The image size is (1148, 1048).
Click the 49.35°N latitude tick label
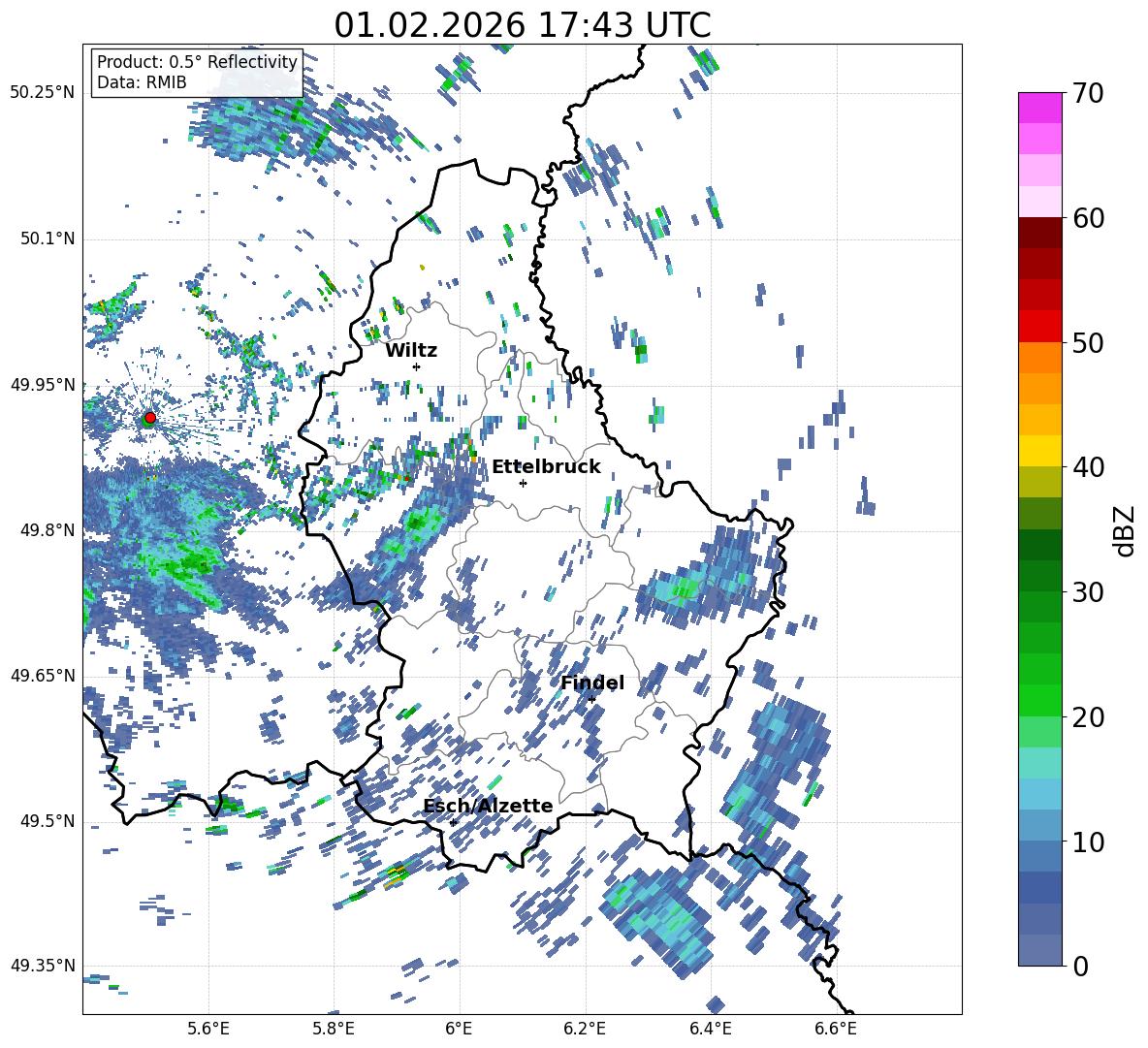pos(43,966)
